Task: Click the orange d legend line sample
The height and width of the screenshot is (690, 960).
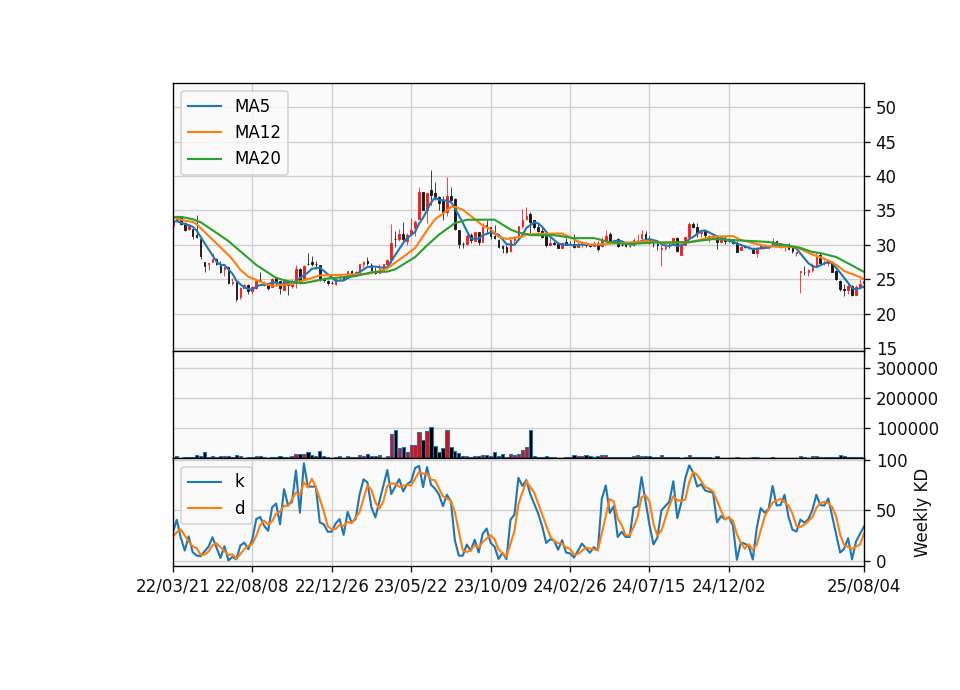Action: [x=204, y=508]
